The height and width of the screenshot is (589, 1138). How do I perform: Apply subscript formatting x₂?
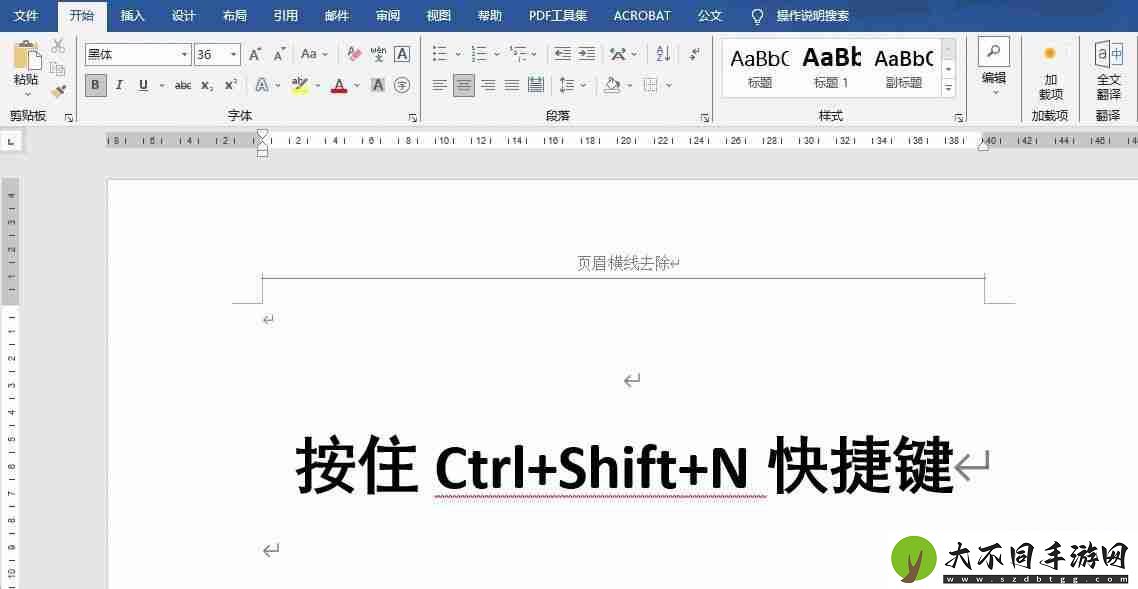coord(207,86)
